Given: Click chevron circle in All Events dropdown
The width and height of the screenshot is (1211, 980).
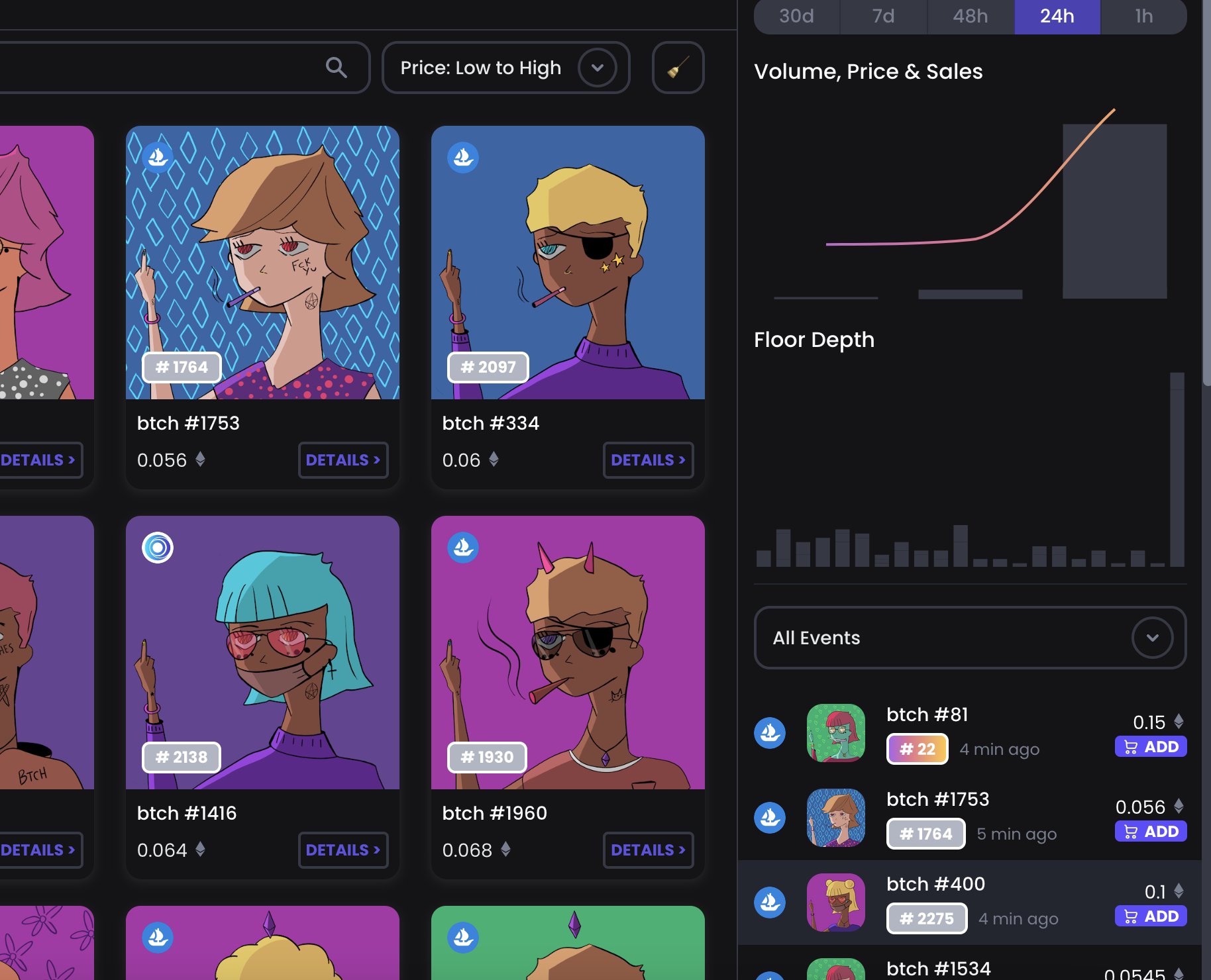Looking at the screenshot, I should click(1152, 638).
